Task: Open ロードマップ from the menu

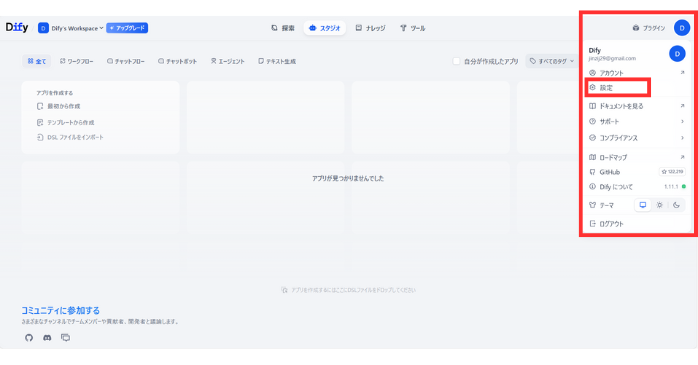Action: tap(637, 157)
